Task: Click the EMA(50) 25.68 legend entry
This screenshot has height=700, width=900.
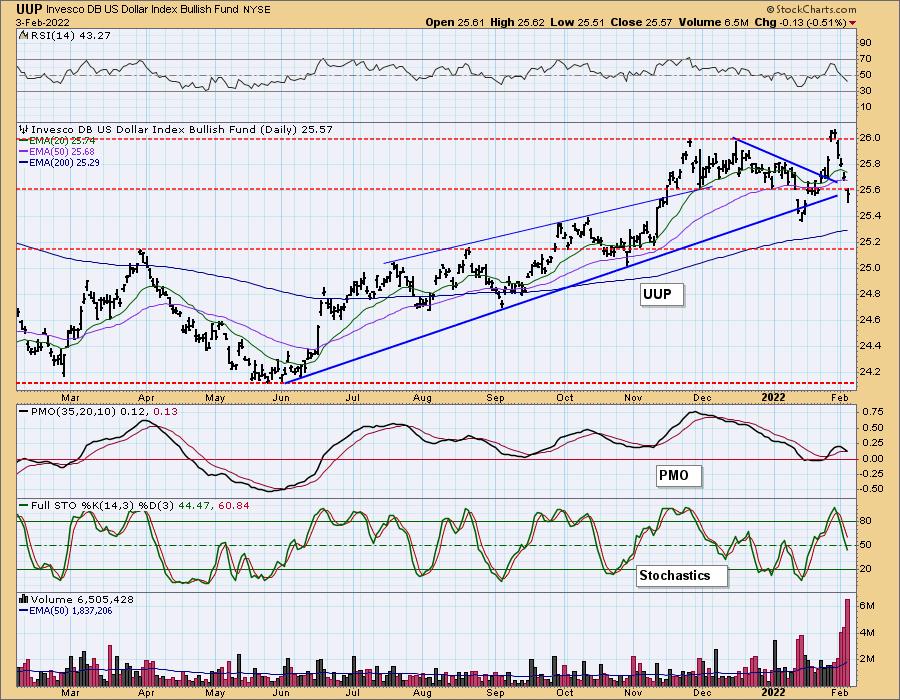Action: [x=57, y=151]
